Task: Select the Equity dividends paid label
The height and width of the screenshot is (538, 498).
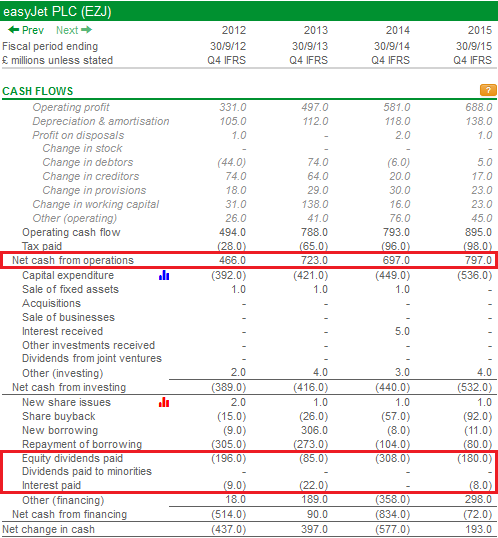Action: (72, 458)
